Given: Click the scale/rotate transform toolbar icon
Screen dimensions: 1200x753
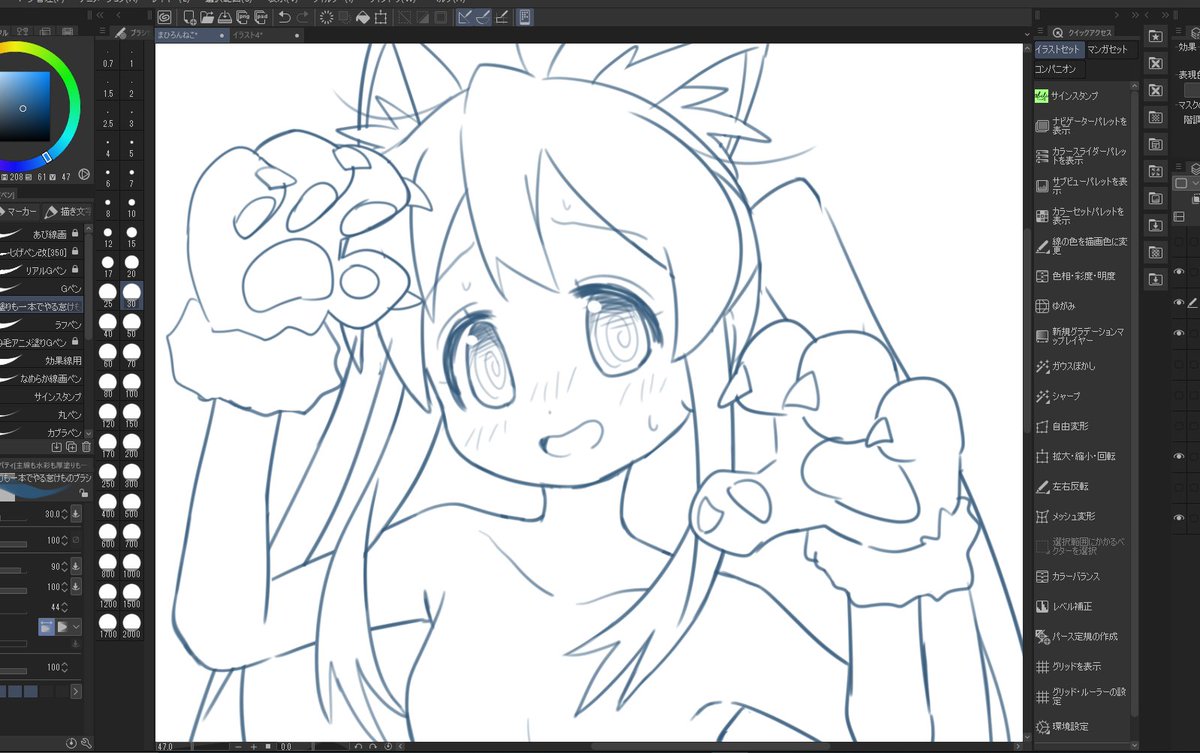Looking at the screenshot, I should pos(381,17).
